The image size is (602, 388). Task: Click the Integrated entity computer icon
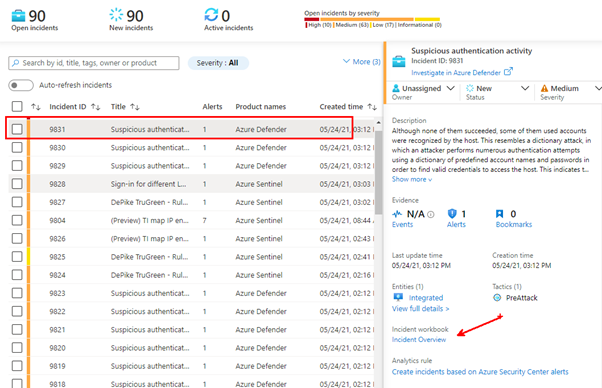(398, 297)
